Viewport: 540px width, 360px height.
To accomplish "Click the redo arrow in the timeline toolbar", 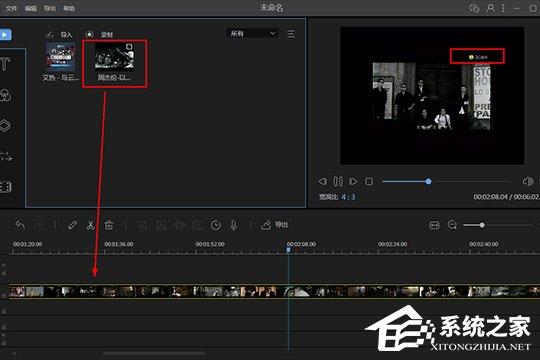I will click(38, 225).
